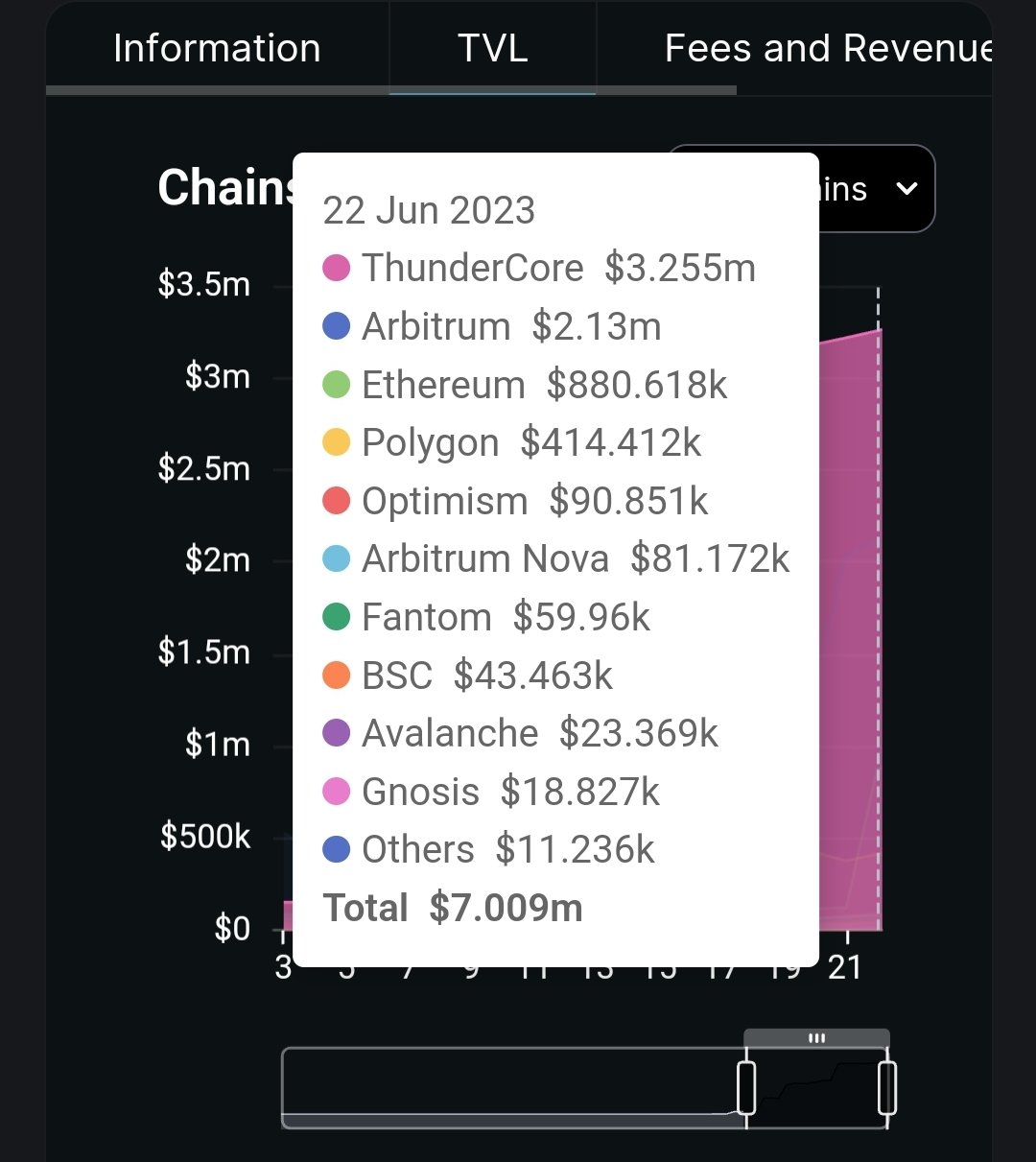Click the Avalanche purple legend dot
The image size is (1036, 1162).
pos(337,733)
